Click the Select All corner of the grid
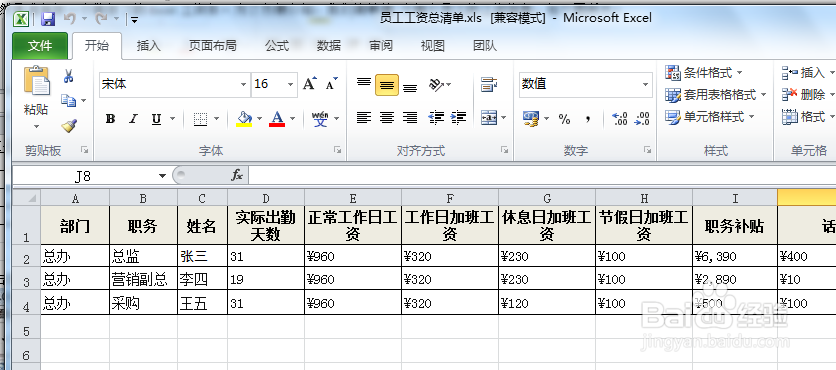 coord(27,198)
